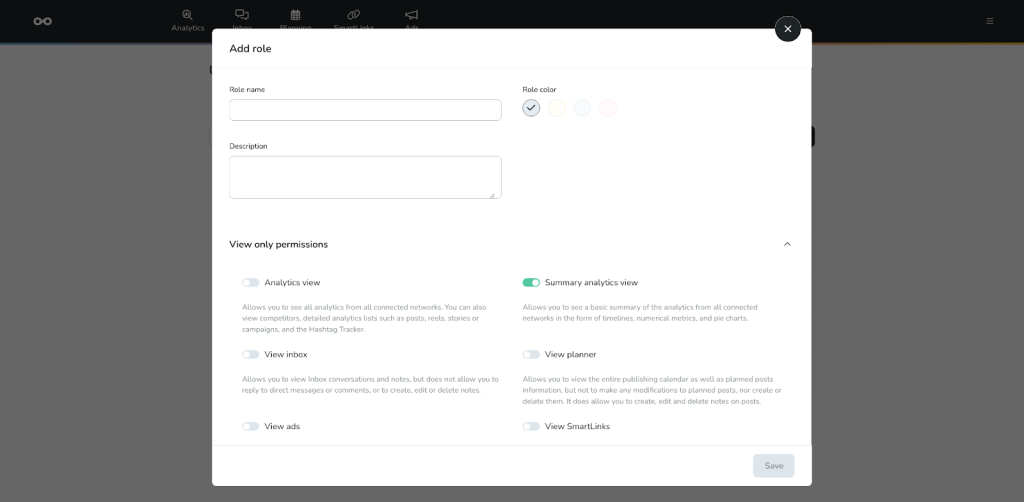This screenshot has width=1024, height=502.
Task: Select the pale yellow role color swatch
Action: click(557, 108)
